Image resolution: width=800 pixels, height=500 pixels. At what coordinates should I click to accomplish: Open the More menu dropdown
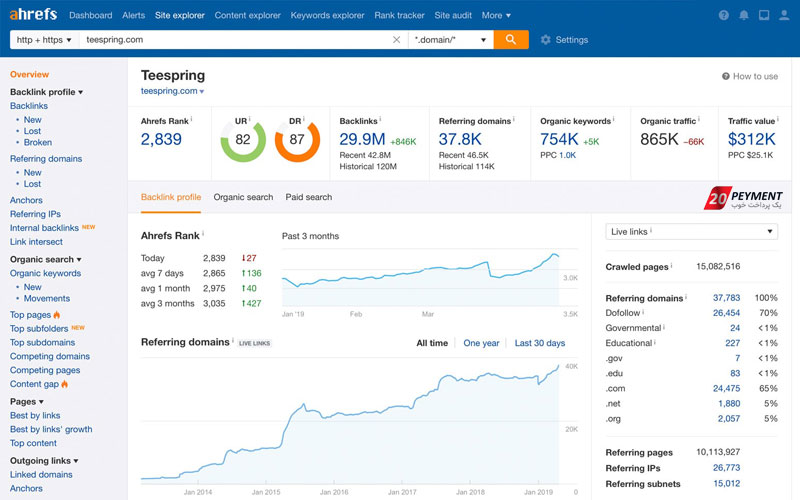pos(496,15)
